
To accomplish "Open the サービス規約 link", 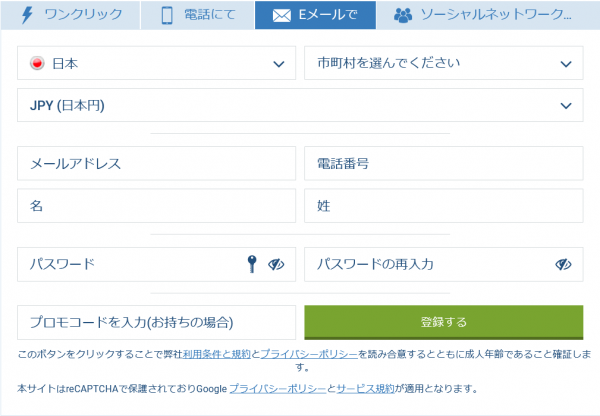I will (x=365, y=389).
